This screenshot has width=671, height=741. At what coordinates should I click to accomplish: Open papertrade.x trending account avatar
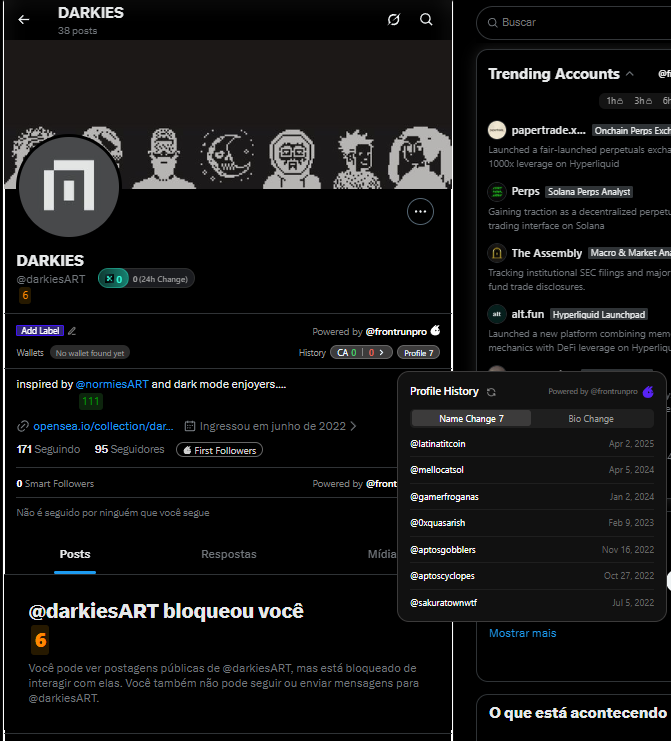pyautogui.click(x=497, y=130)
